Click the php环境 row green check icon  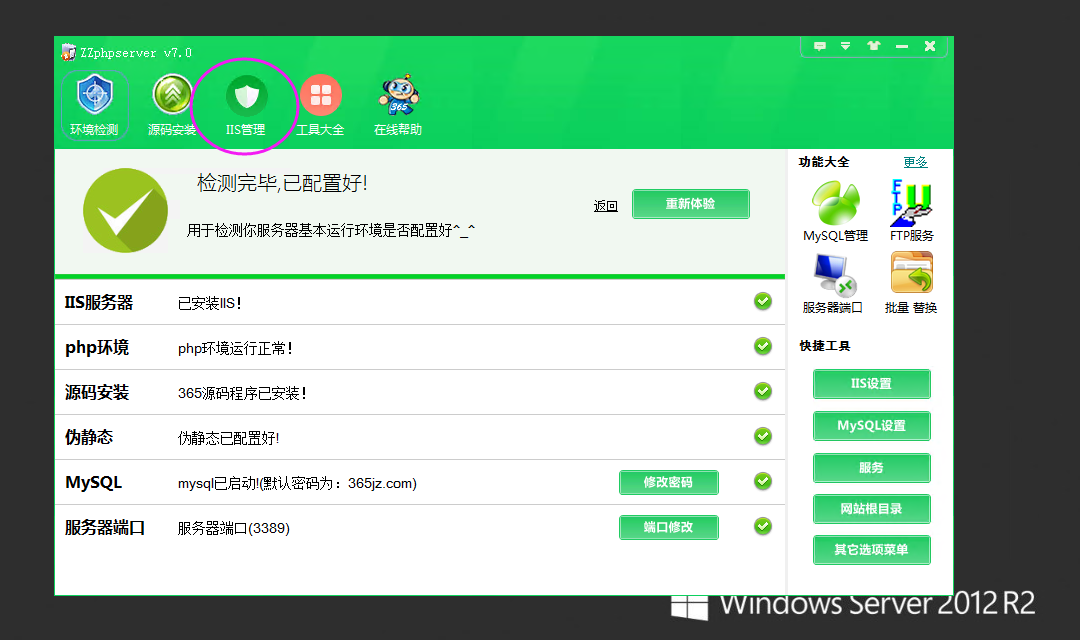click(x=762, y=346)
